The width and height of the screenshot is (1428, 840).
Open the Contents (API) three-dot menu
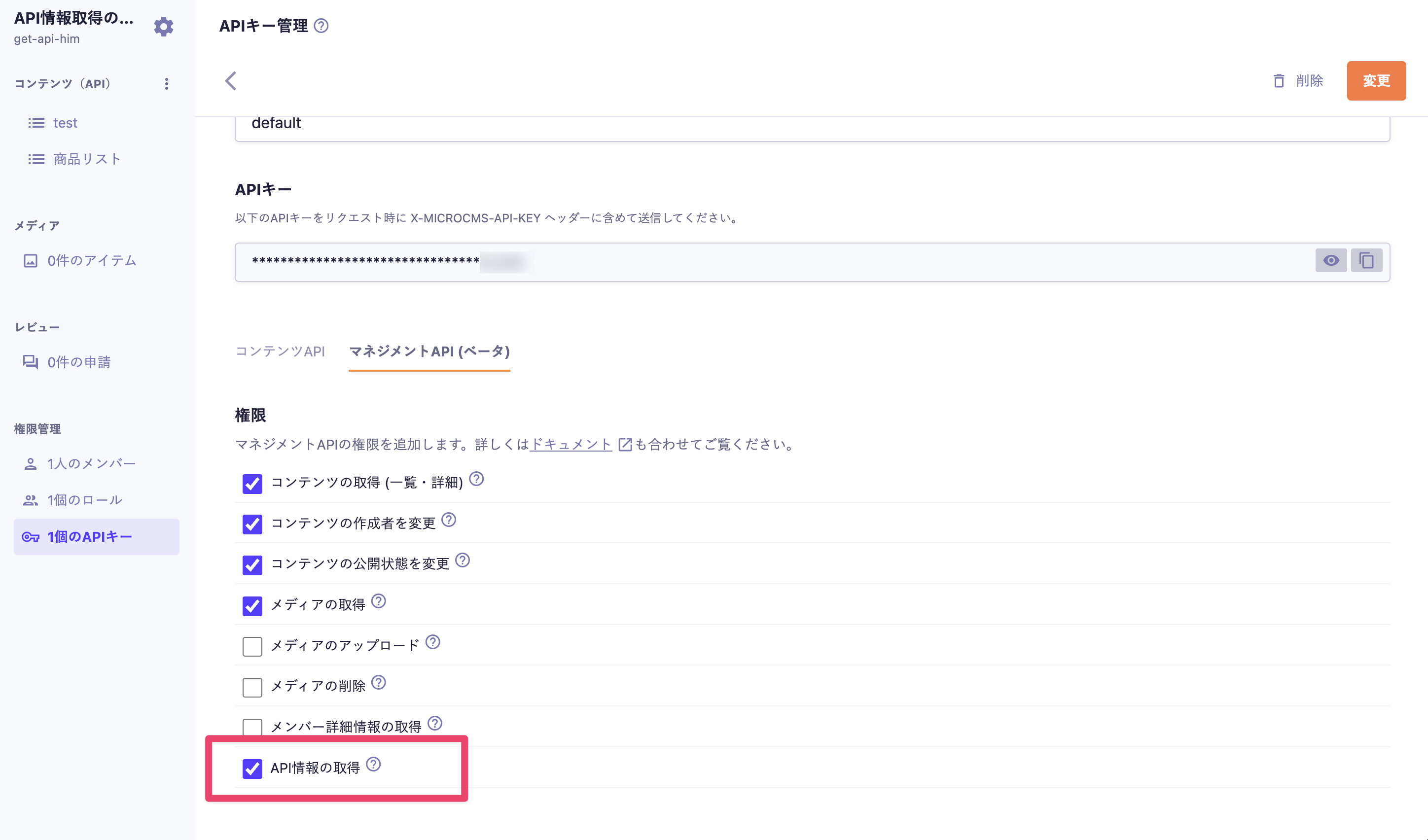pos(166,84)
